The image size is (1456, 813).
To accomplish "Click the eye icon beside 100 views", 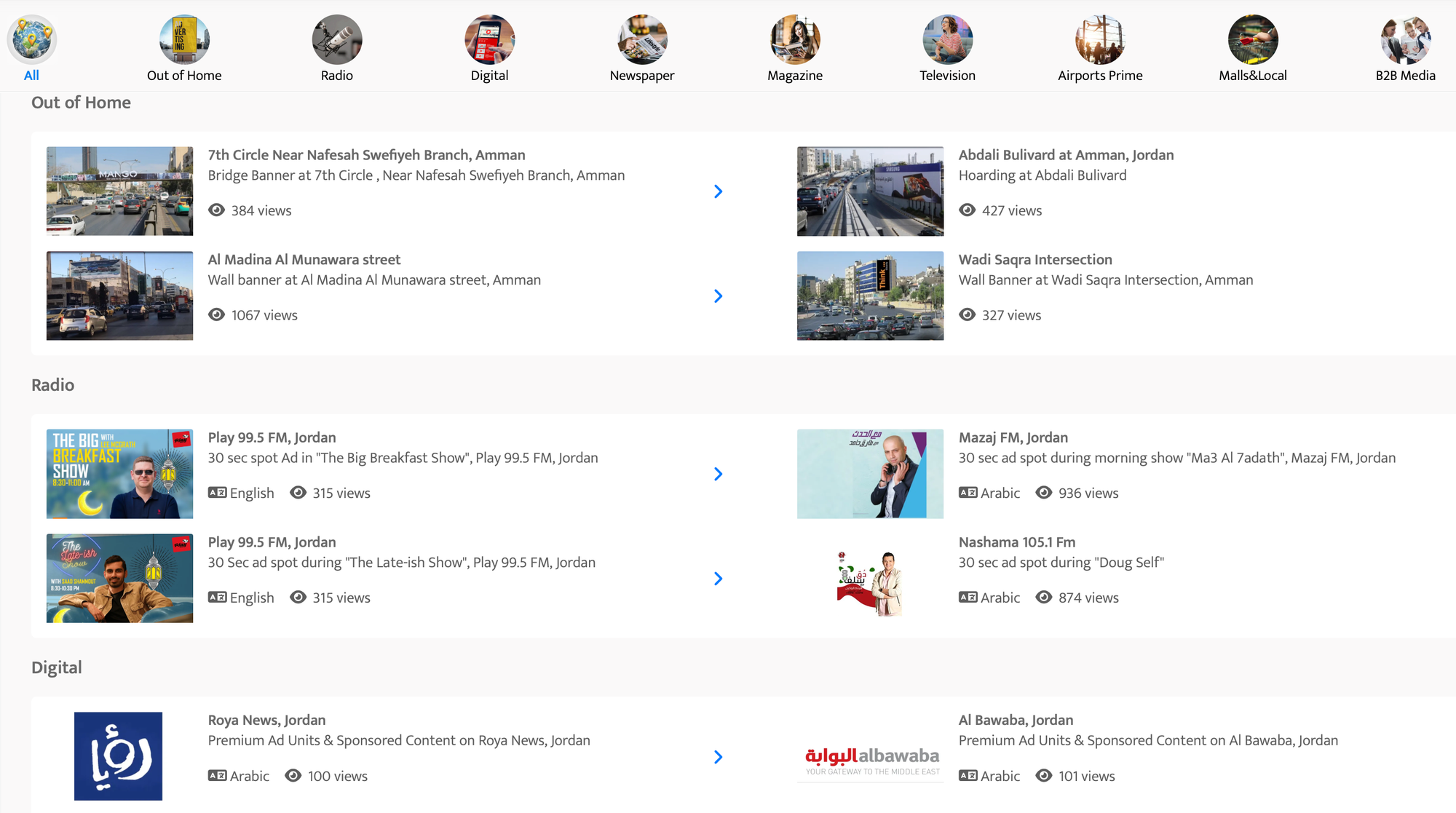I will (293, 776).
